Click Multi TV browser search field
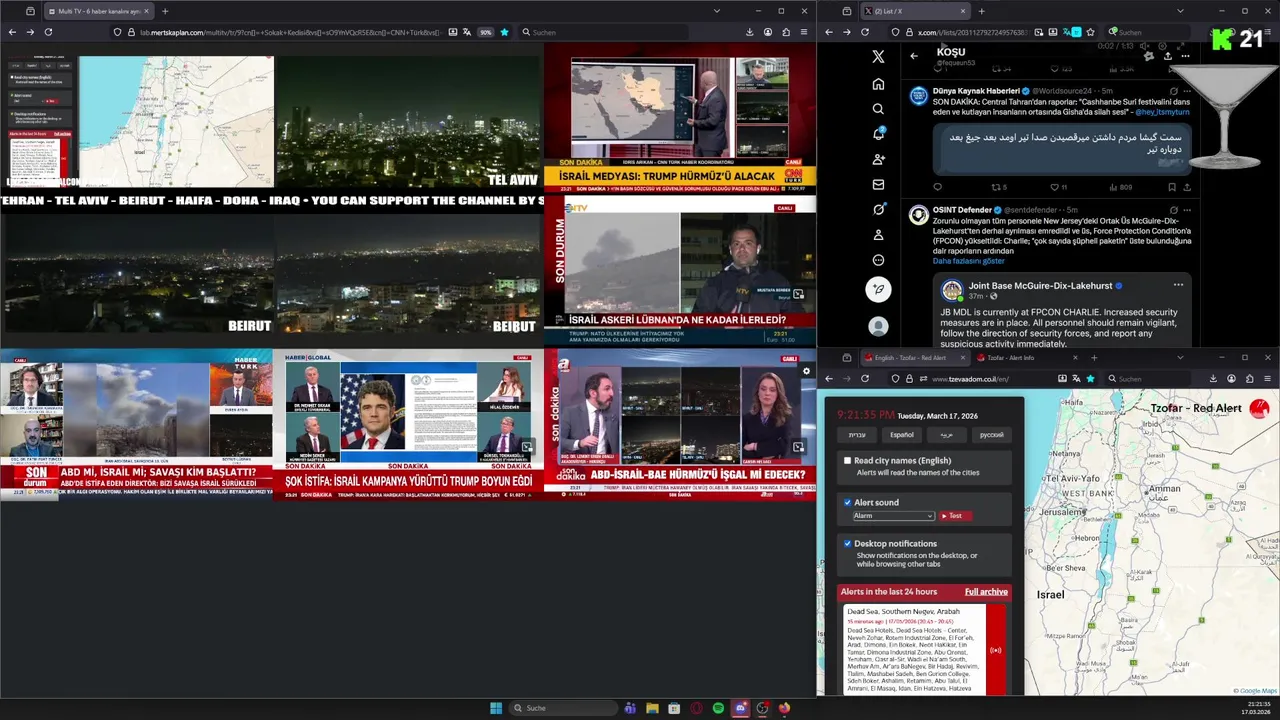 click(603, 32)
